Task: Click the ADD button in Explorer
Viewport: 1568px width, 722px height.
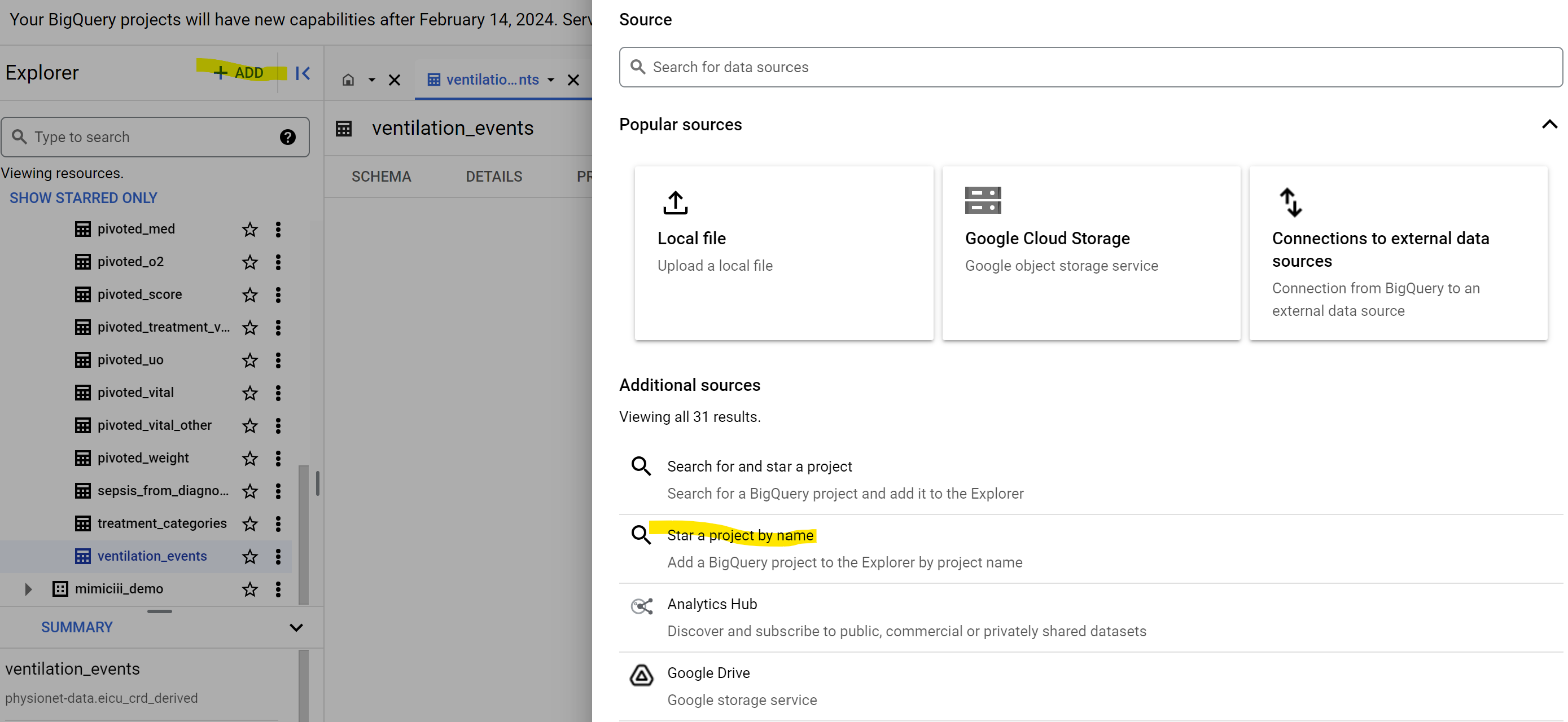Action: coord(239,72)
